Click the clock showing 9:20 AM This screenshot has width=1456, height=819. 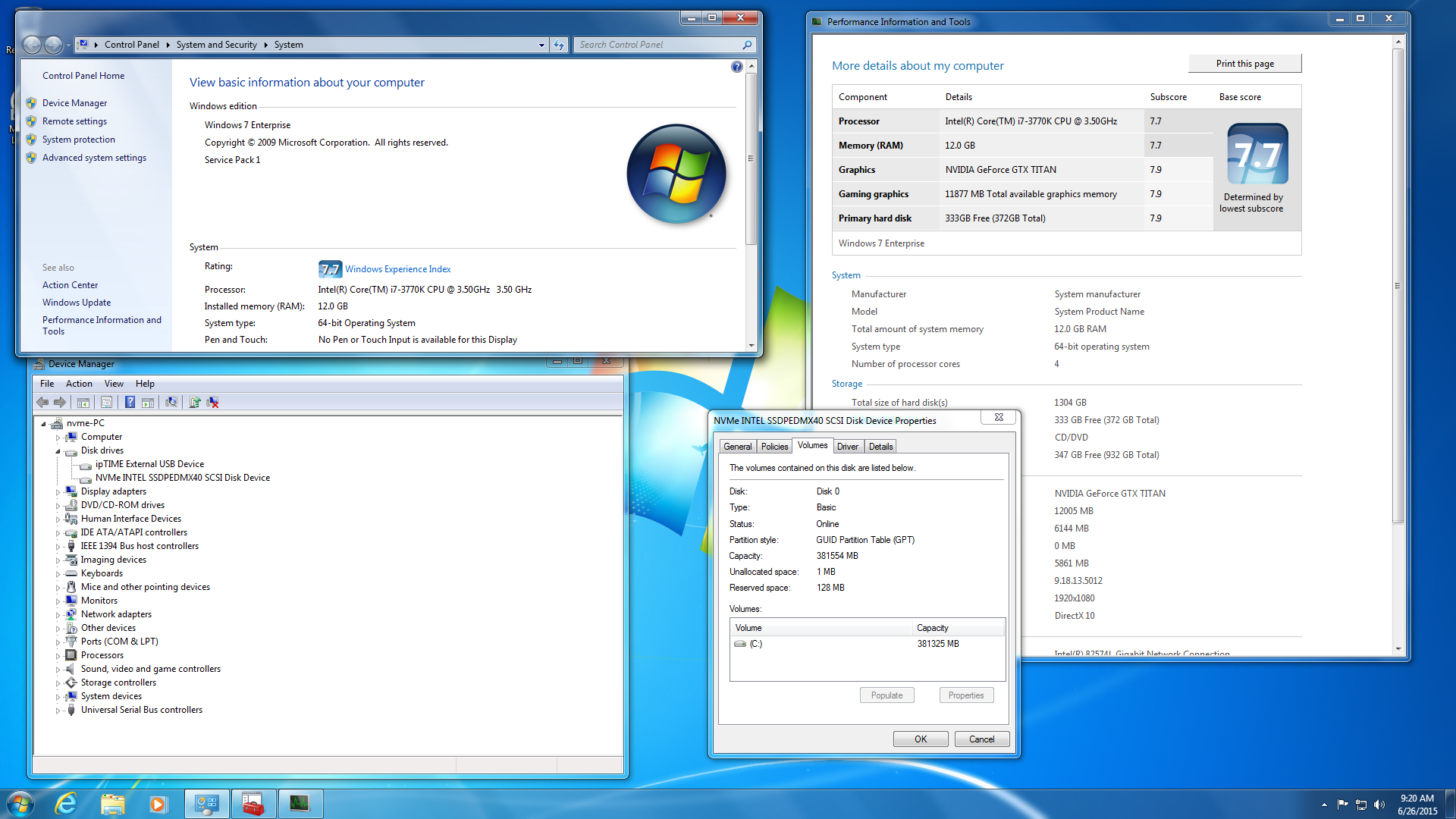coord(1417,799)
